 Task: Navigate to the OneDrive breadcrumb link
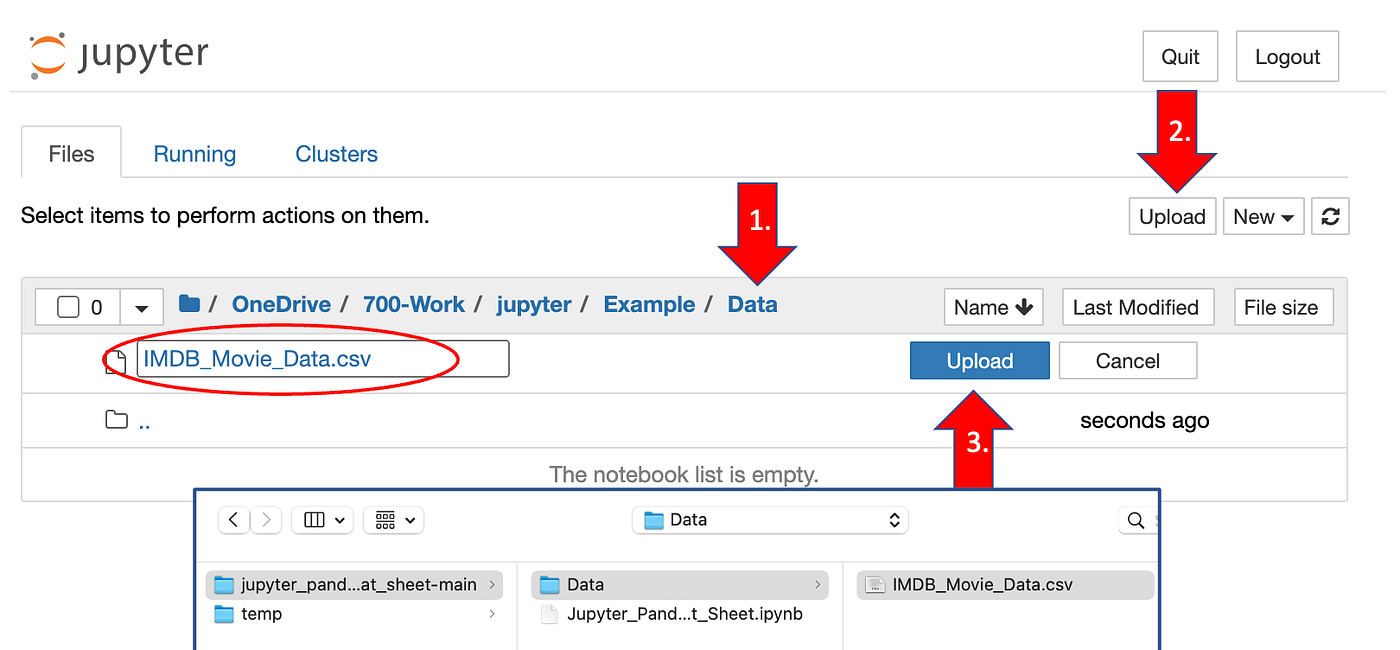pos(281,304)
